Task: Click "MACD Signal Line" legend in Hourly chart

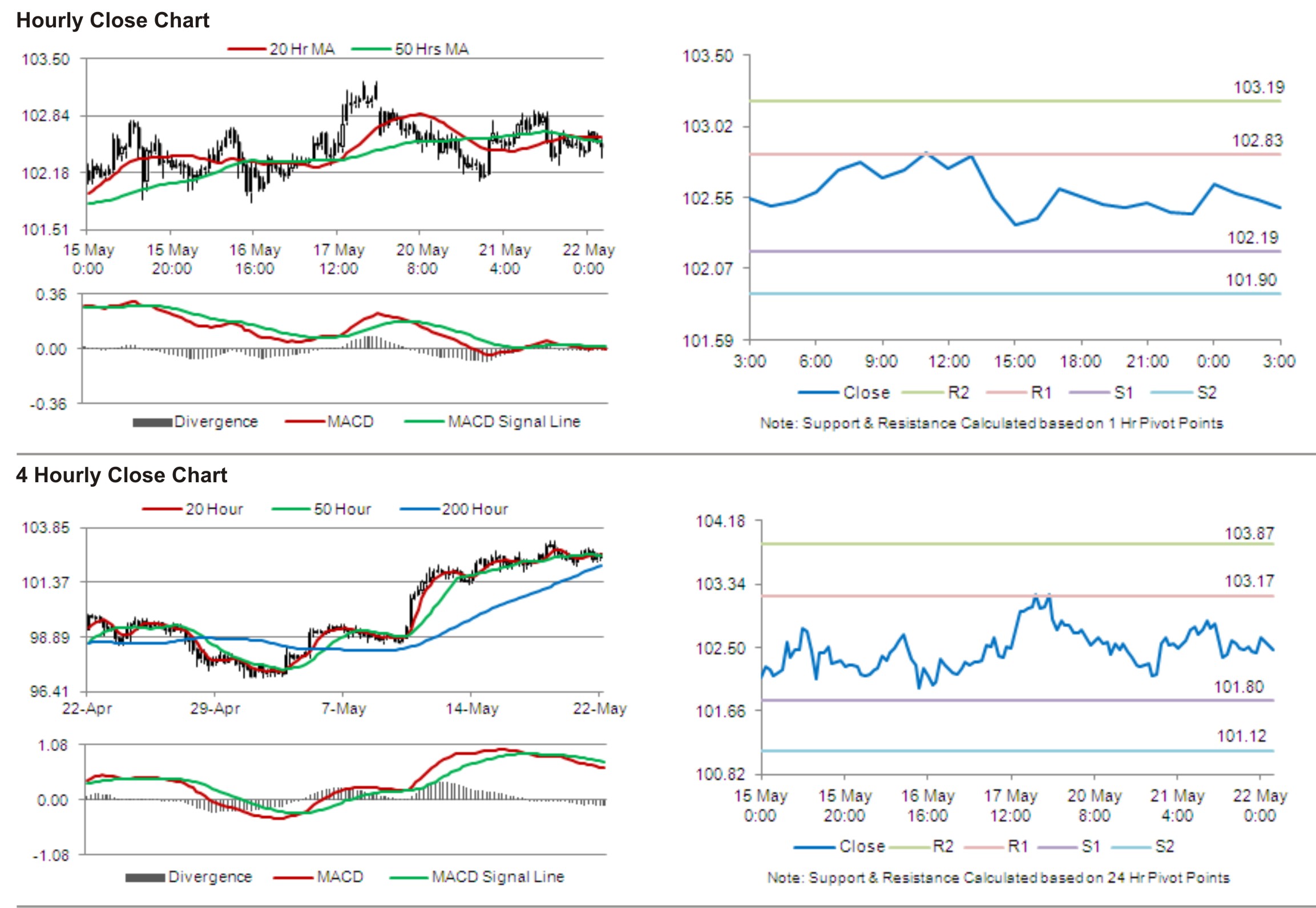Action: [x=514, y=422]
